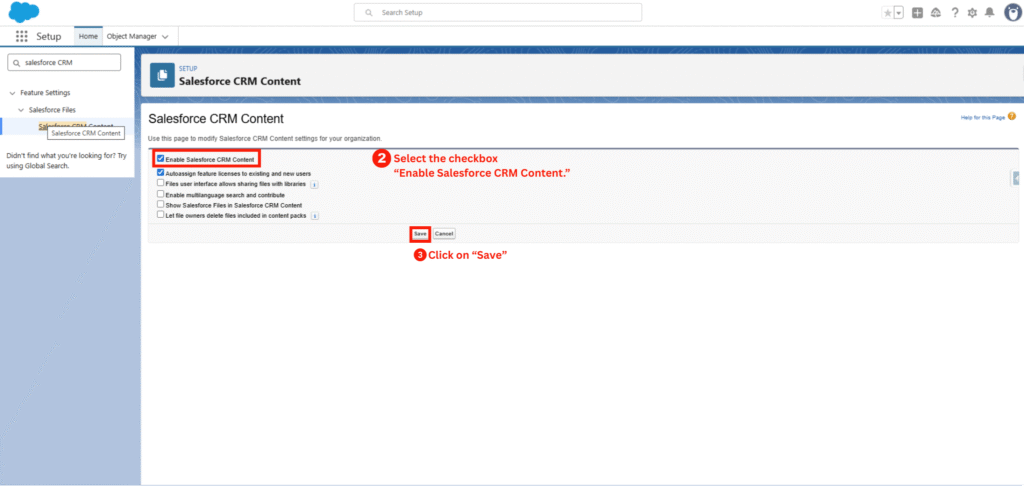Enable Files user interface sharing with libraries checkbox
Image resolution: width=1024 pixels, height=486 pixels.
160,184
